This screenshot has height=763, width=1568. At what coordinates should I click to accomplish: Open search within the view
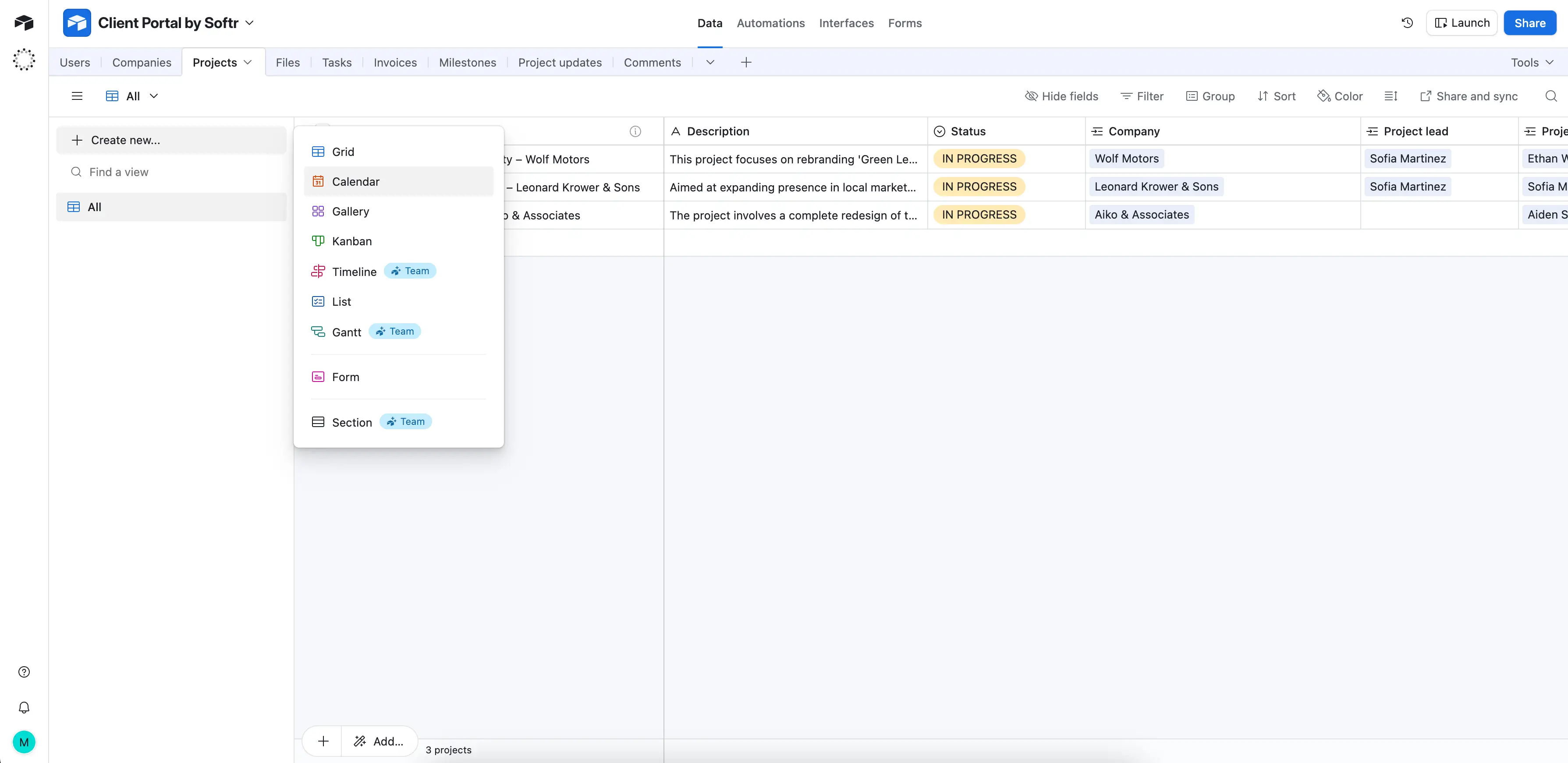point(1551,95)
